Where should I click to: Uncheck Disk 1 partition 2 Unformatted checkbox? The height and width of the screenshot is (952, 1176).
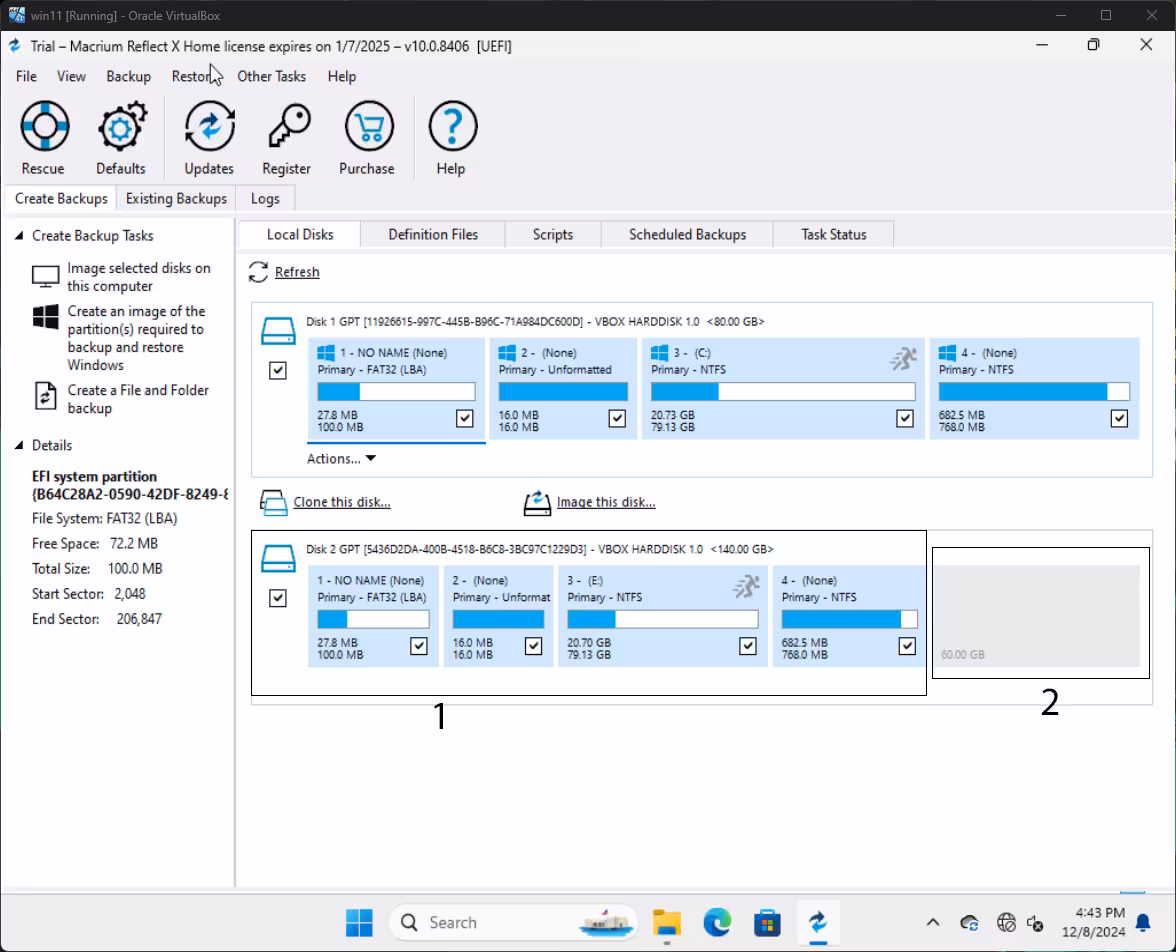pyautogui.click(x=617, y=419)
